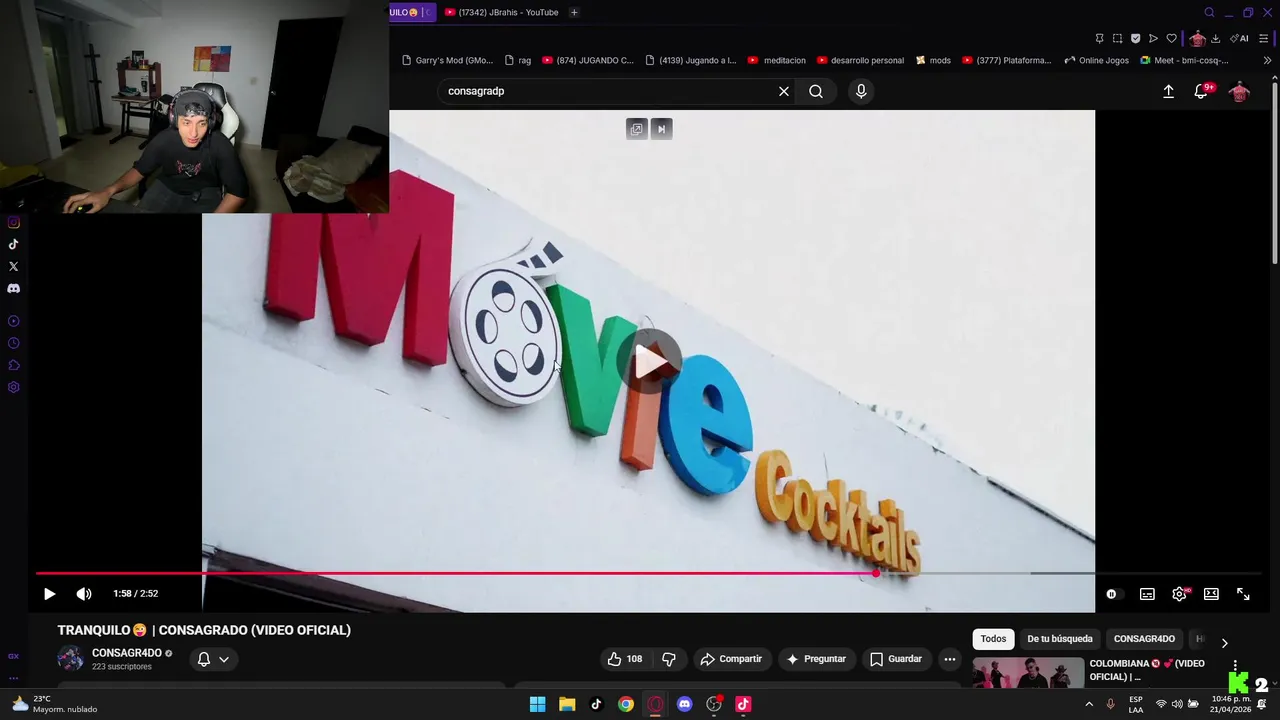Screen dimensions: 1280x720
Task: Select the De tu búsqueda chip
Action: coord(1060,639)
